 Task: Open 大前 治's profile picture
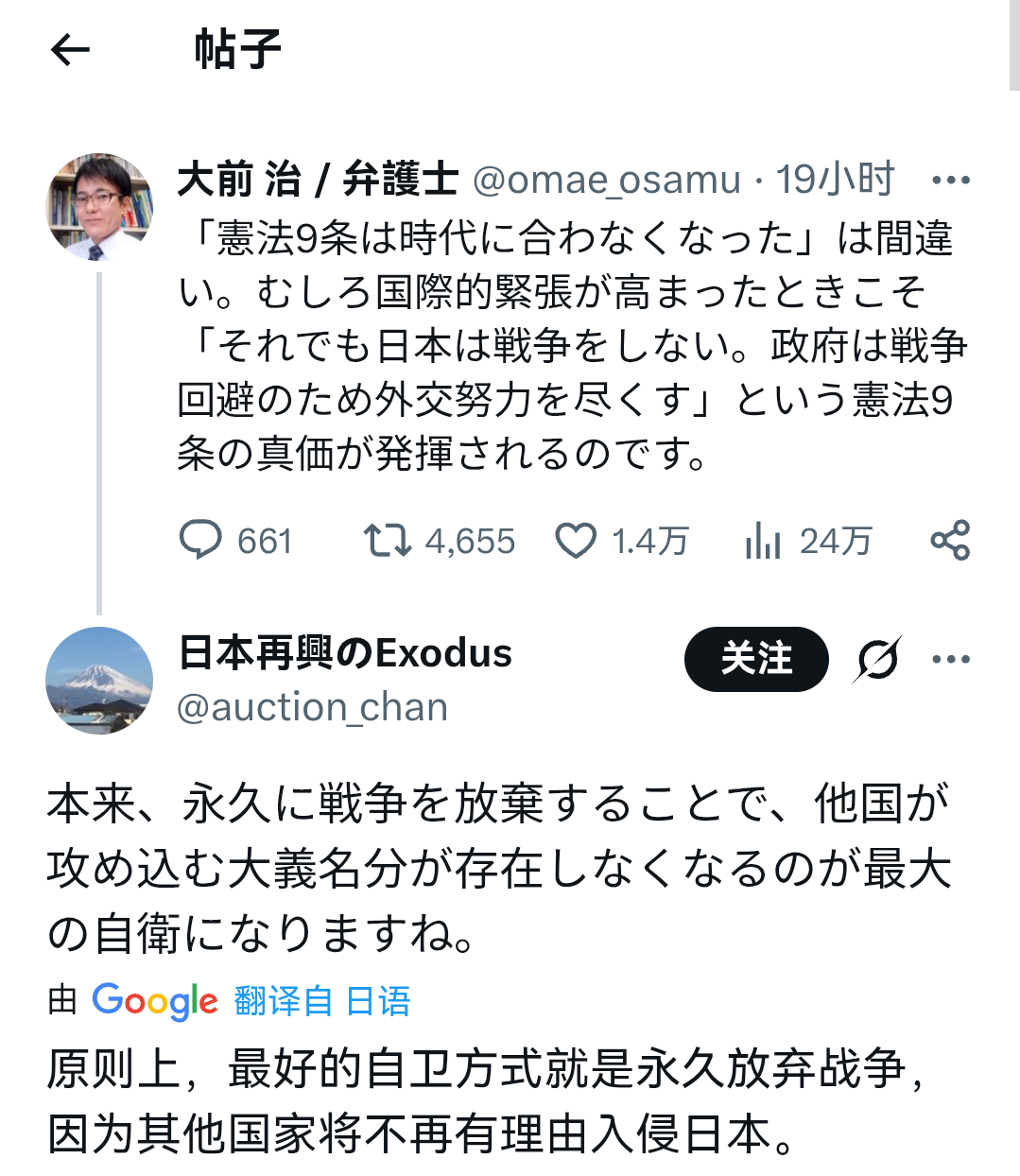(99, 206)
